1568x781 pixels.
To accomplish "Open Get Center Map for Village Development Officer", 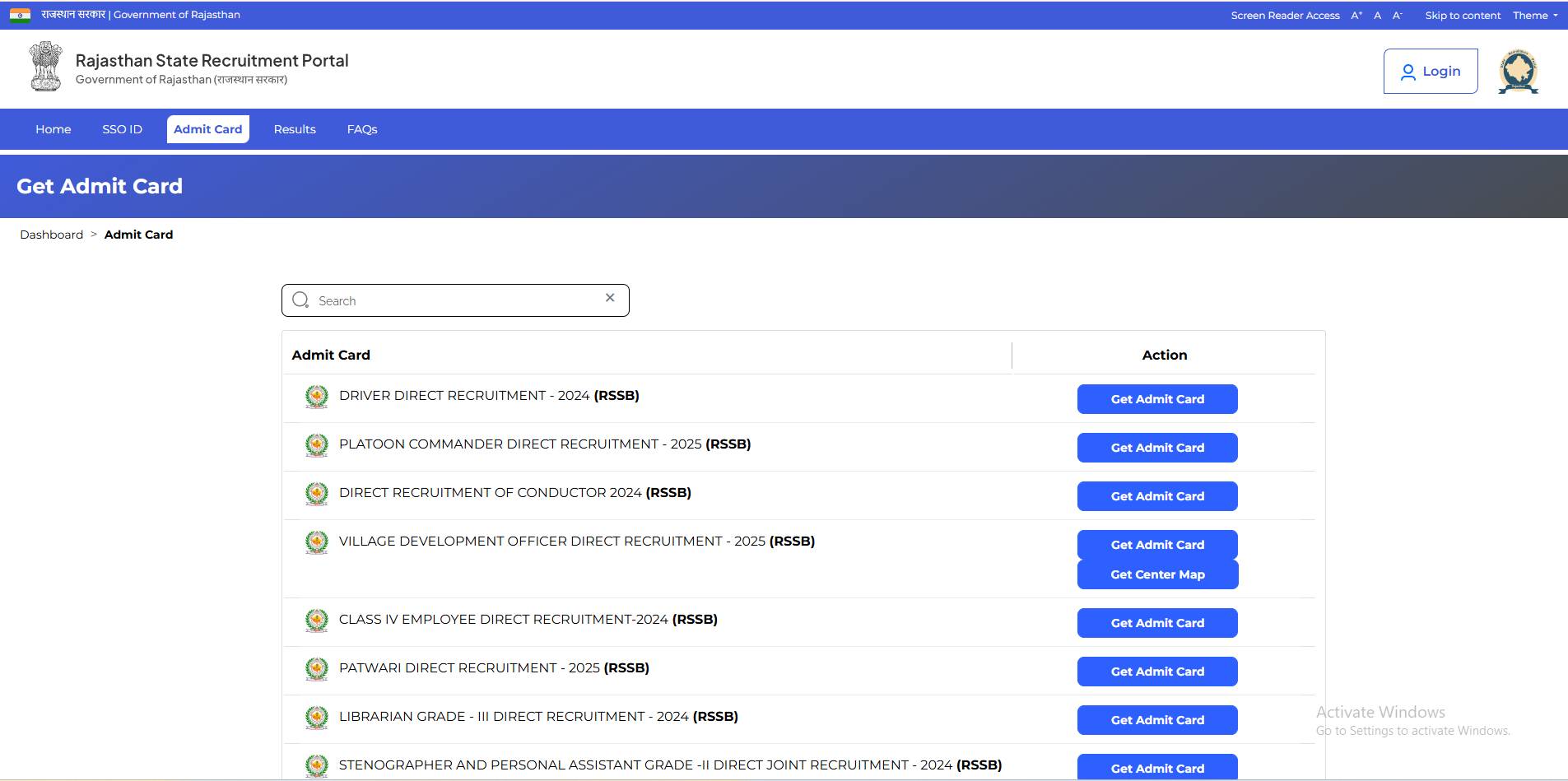I will click(1156, 574).
